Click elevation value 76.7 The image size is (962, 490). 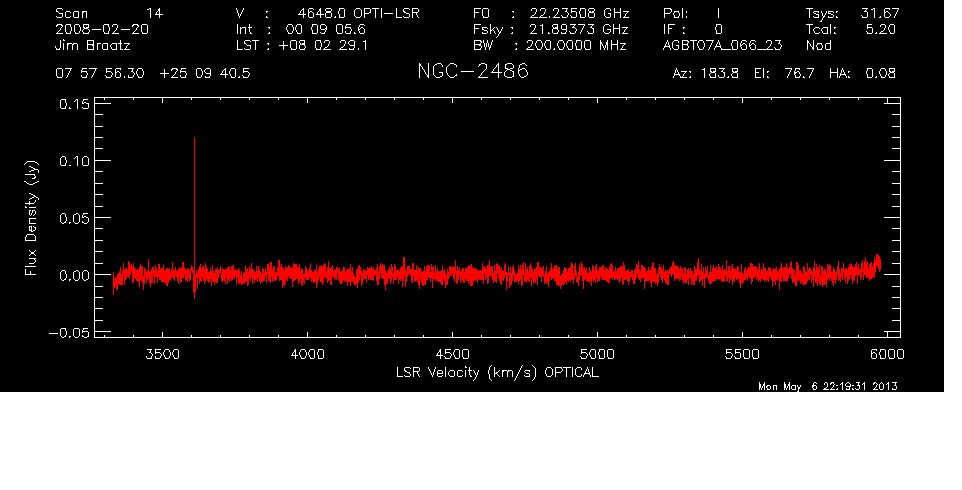[x=799, y=74]
